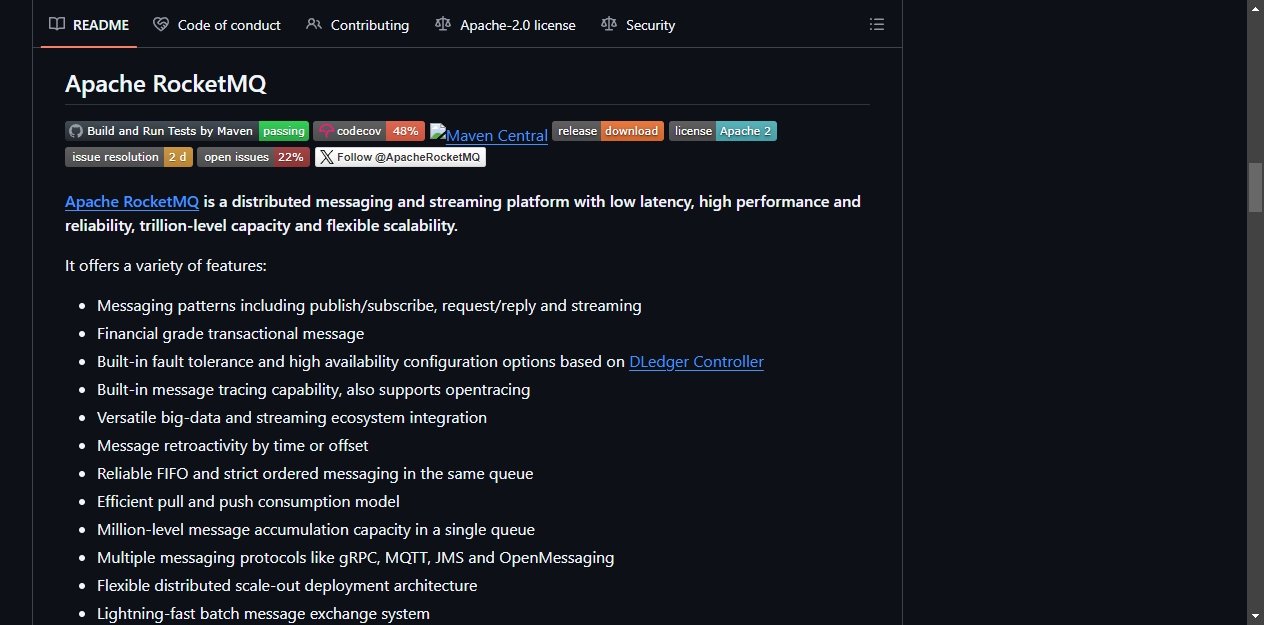Click the book icon beside README
The height and width of the screenshot is (625, 1264).
coord(57,24)
